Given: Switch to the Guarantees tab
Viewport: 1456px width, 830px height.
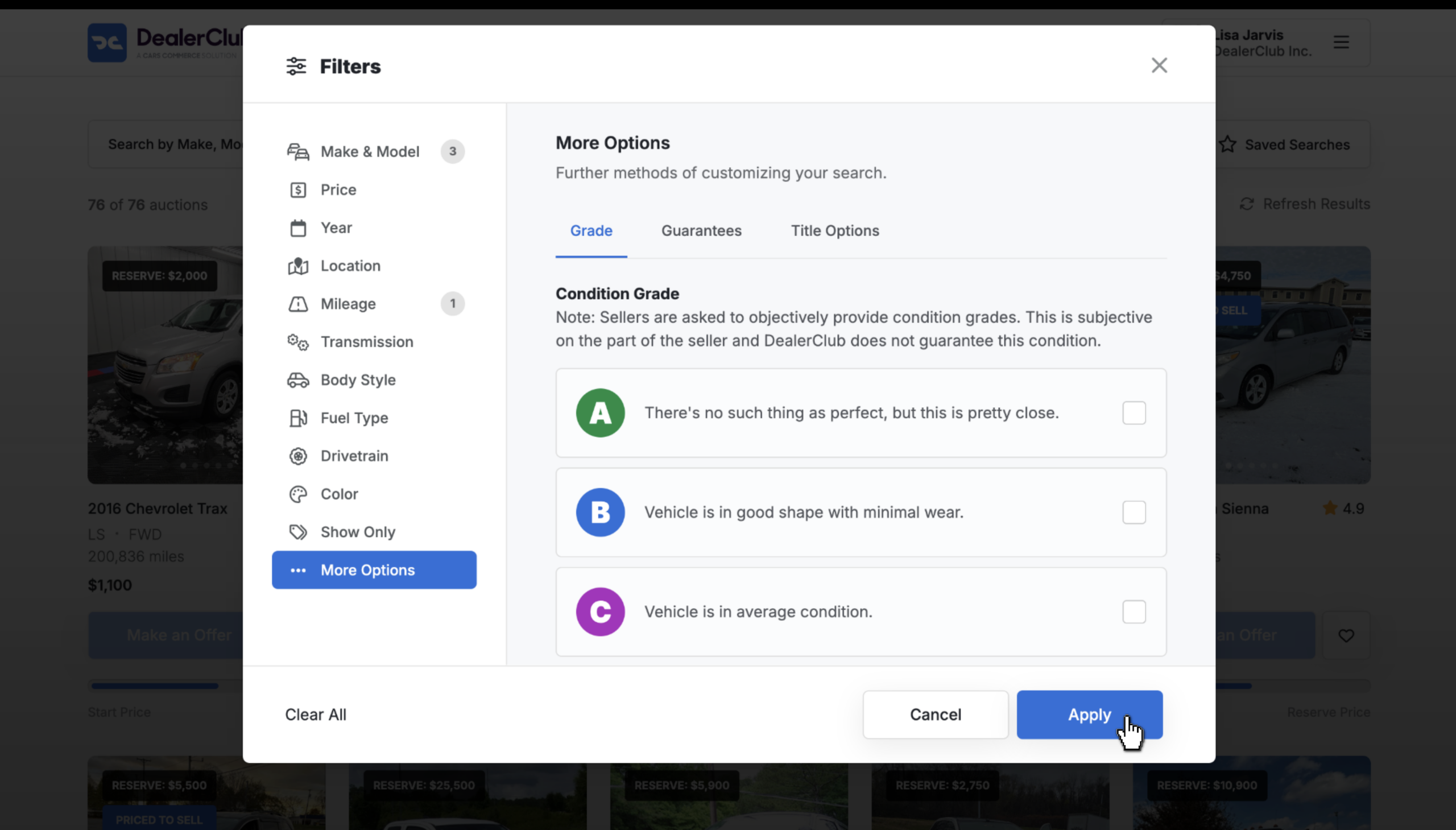Looking at the screenshot, I should pos(701,231).
